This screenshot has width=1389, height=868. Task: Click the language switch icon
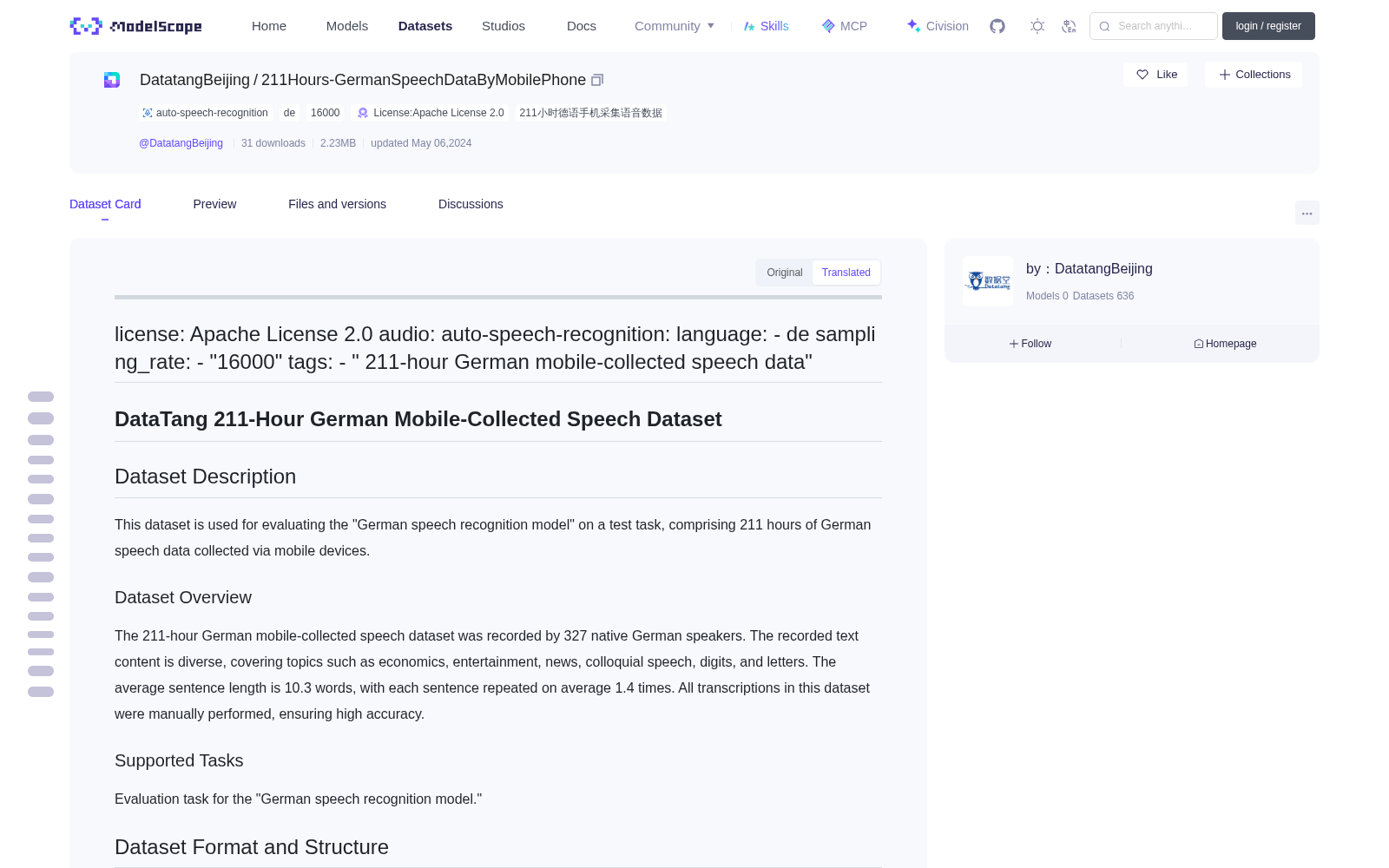pos(1069,26)
